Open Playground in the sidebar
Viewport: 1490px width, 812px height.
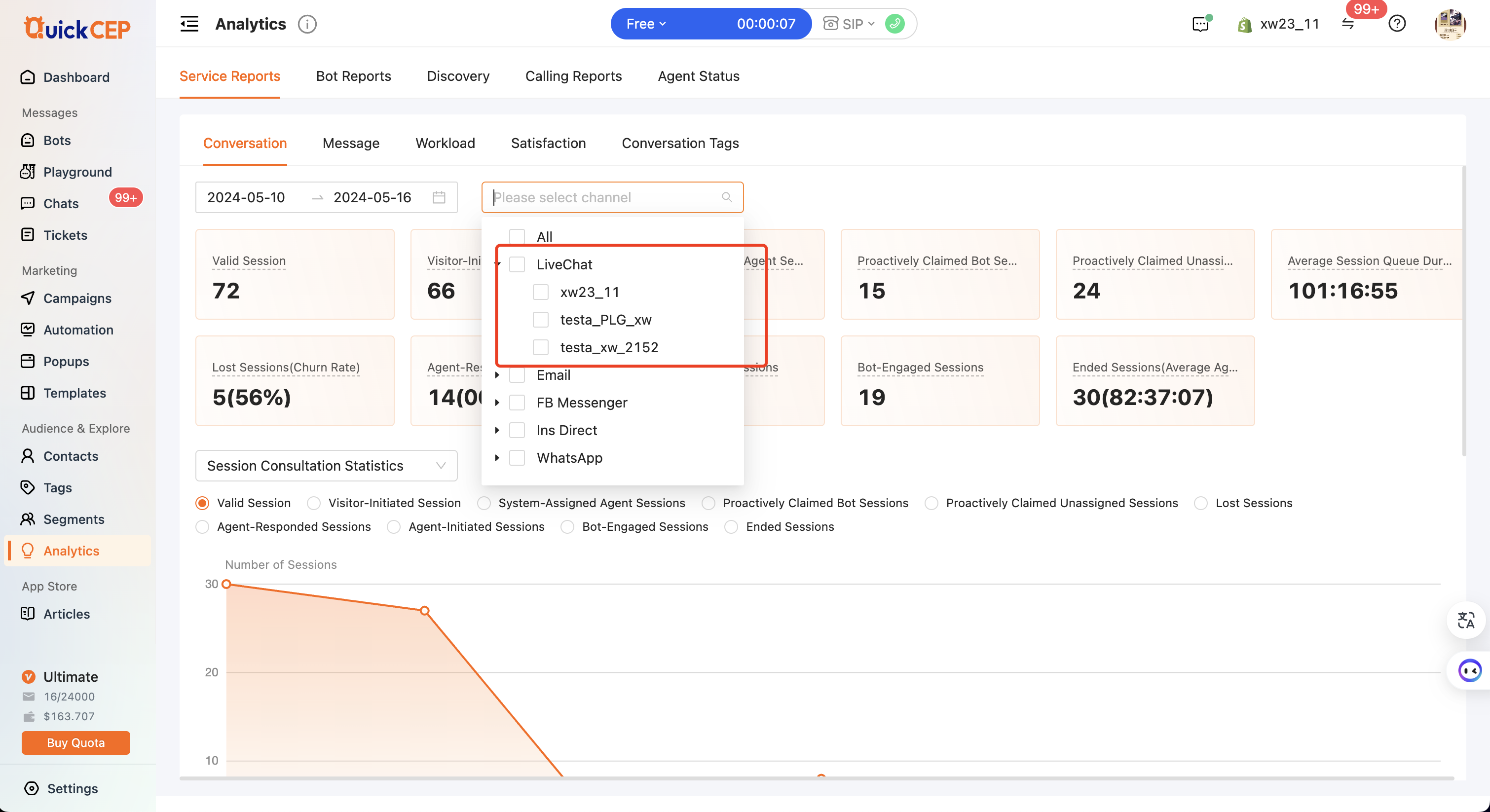pos(77,172)
